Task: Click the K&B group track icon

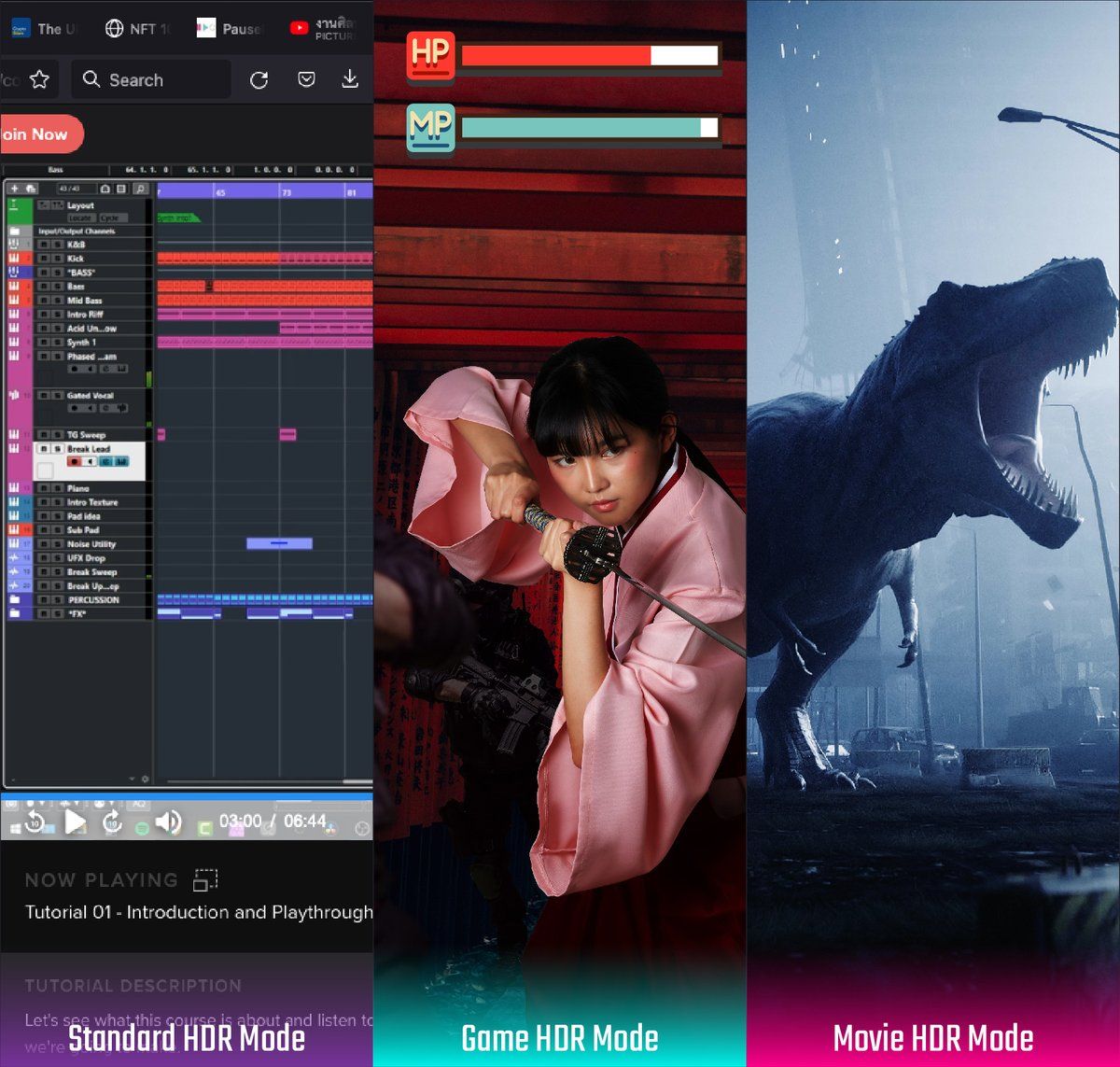Action: coord(14,244)
